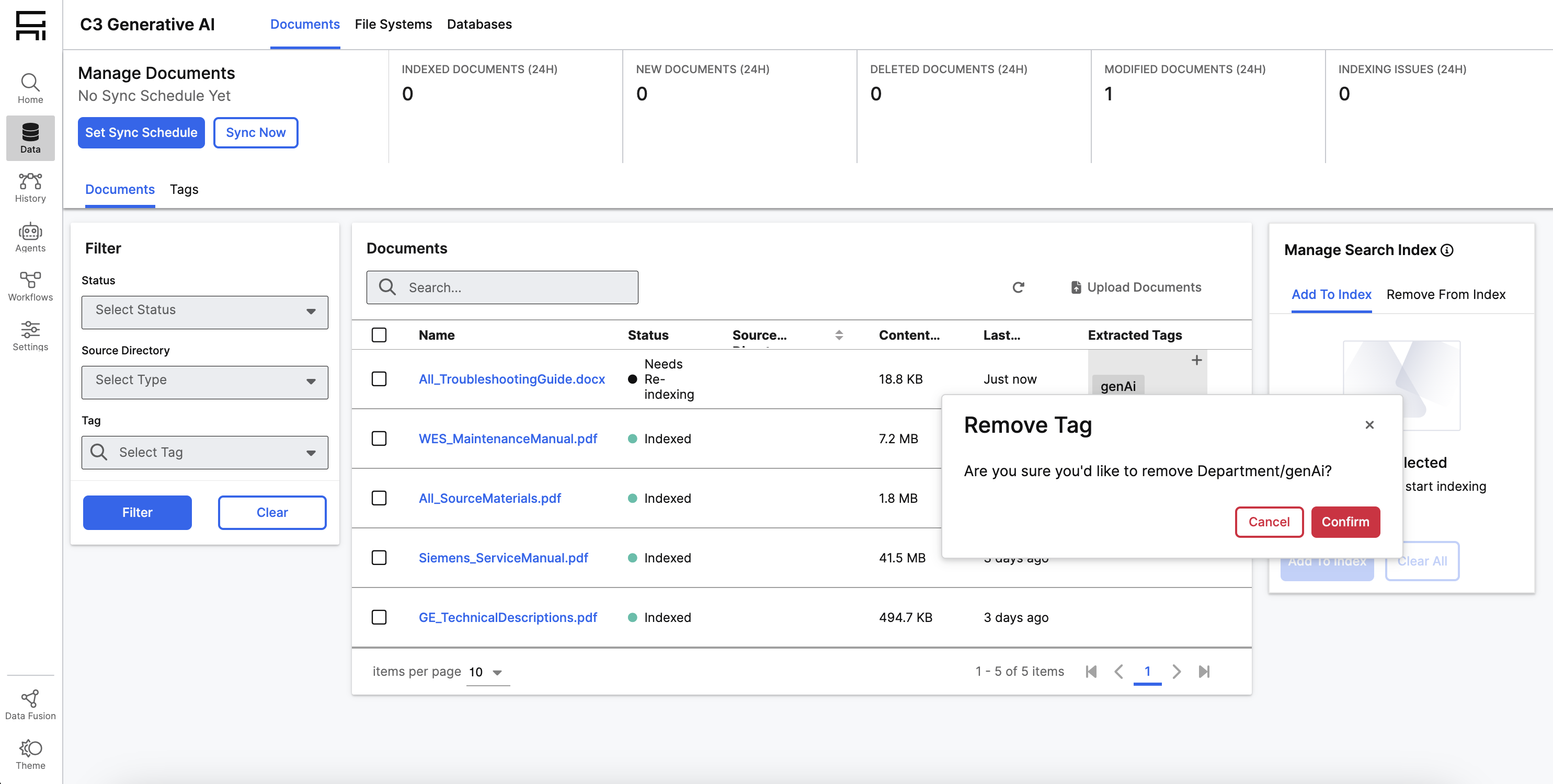Sort by the Source column arrows
The height and width of the screenshot is (784, 1553).
[839, 335]
